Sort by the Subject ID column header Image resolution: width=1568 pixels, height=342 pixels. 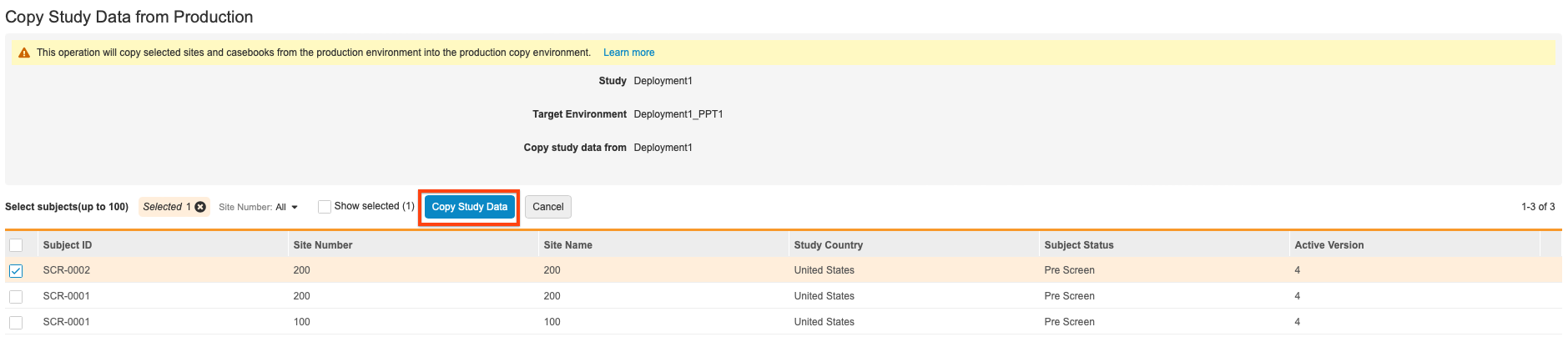point(68,245)
